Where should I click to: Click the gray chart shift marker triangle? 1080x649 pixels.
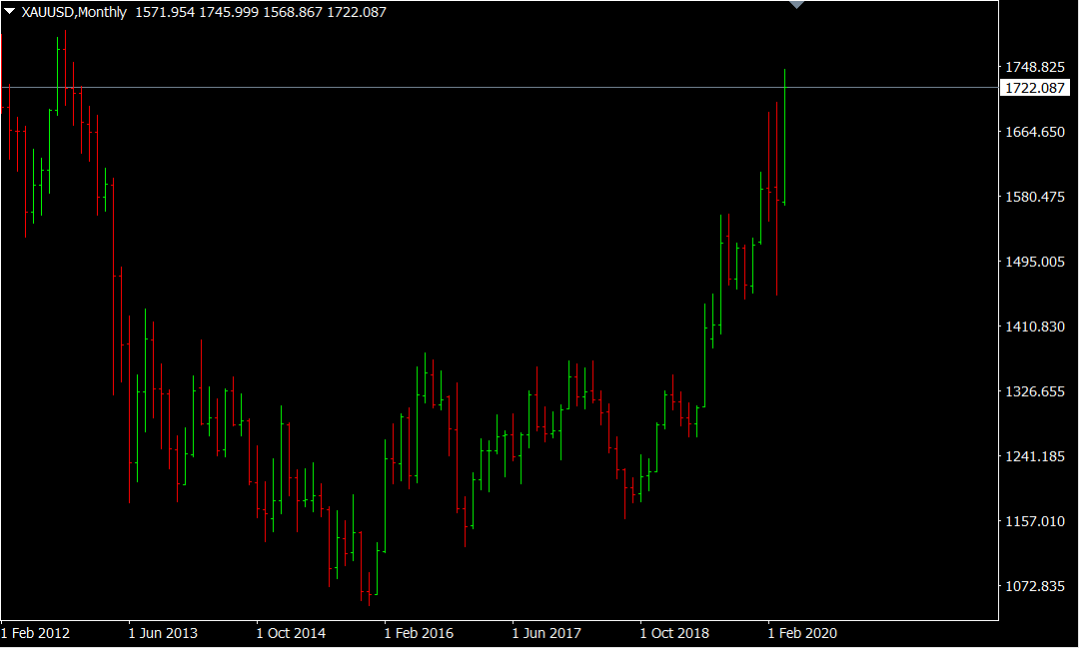(x=797, y=4)
